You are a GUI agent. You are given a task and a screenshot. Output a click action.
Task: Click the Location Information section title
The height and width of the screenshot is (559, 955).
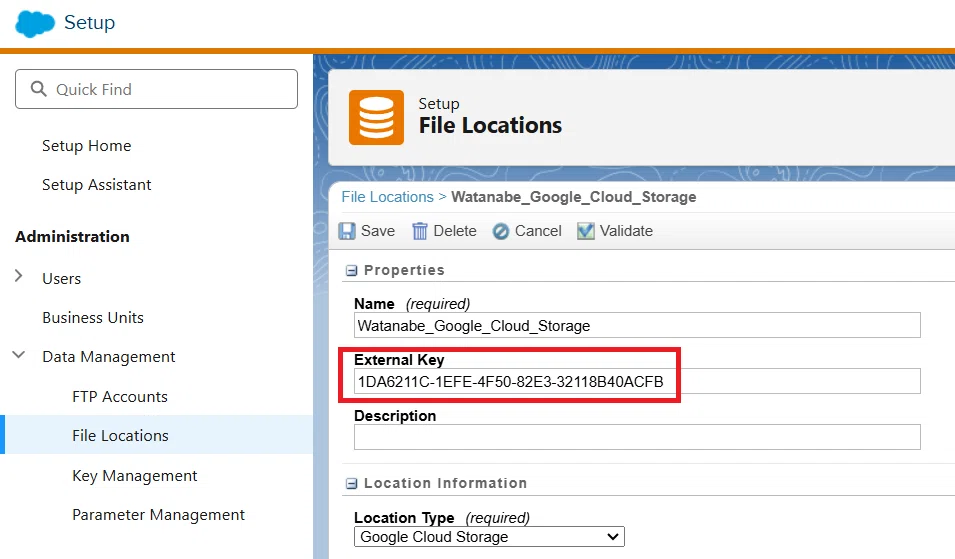click(x=445, y=483)
